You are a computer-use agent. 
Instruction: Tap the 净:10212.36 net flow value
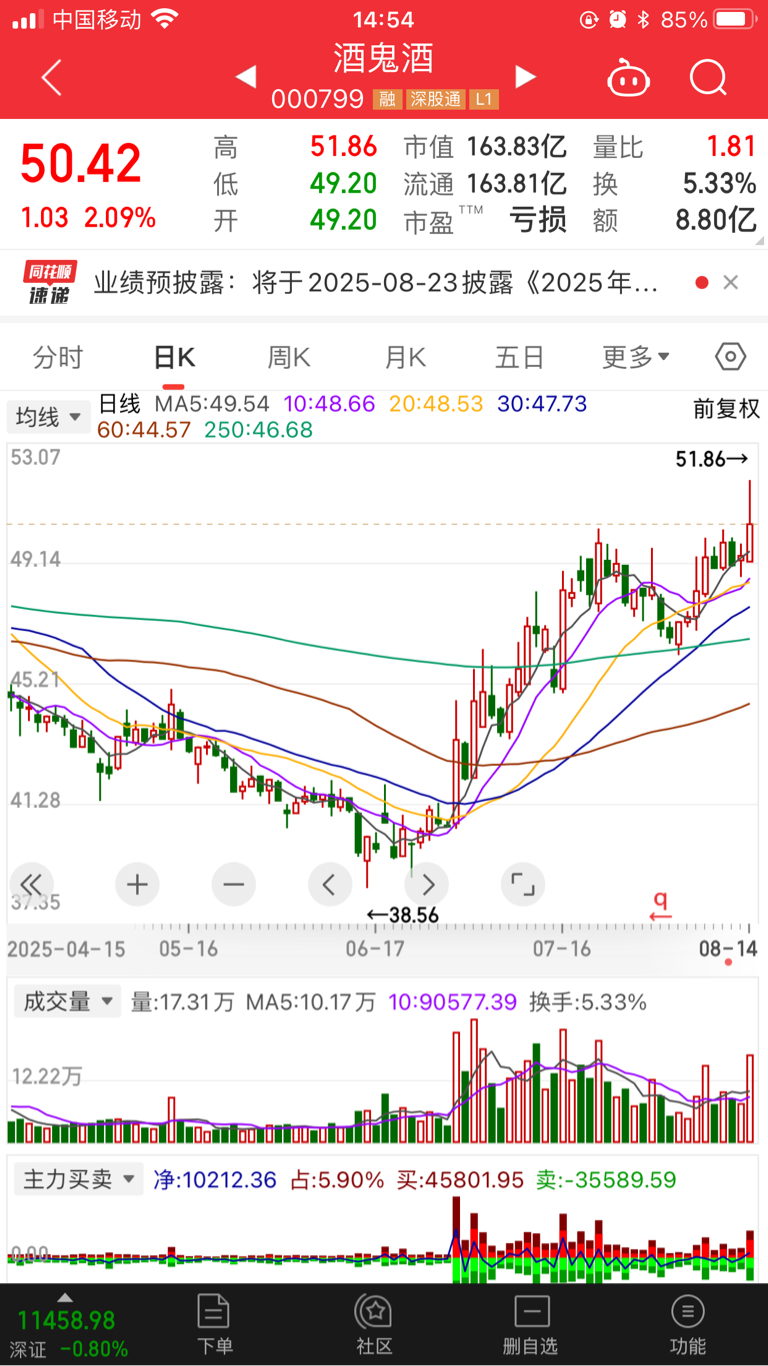(x=215, y=1179)
